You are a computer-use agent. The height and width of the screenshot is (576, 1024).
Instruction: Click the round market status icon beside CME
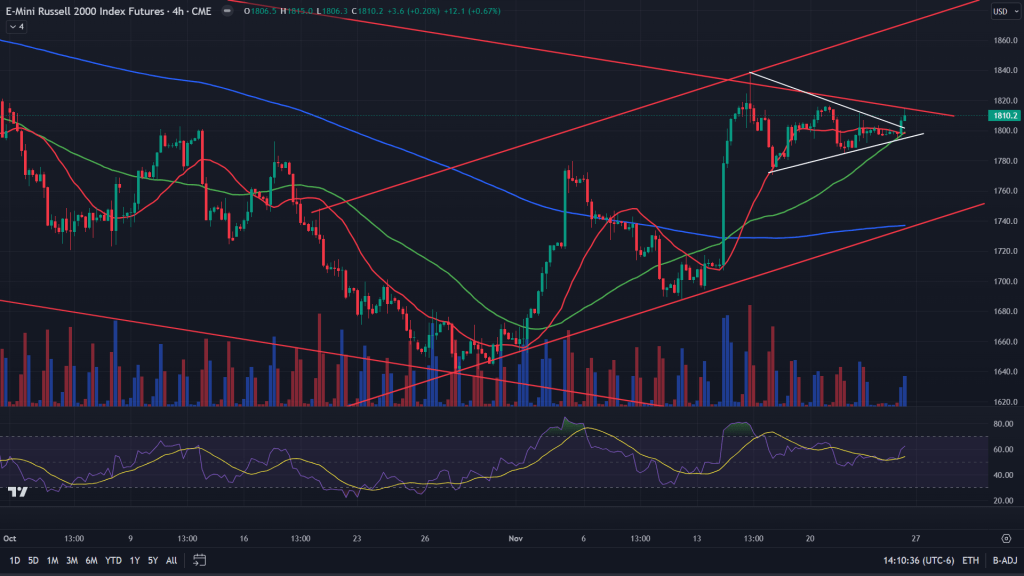point(225,11)
